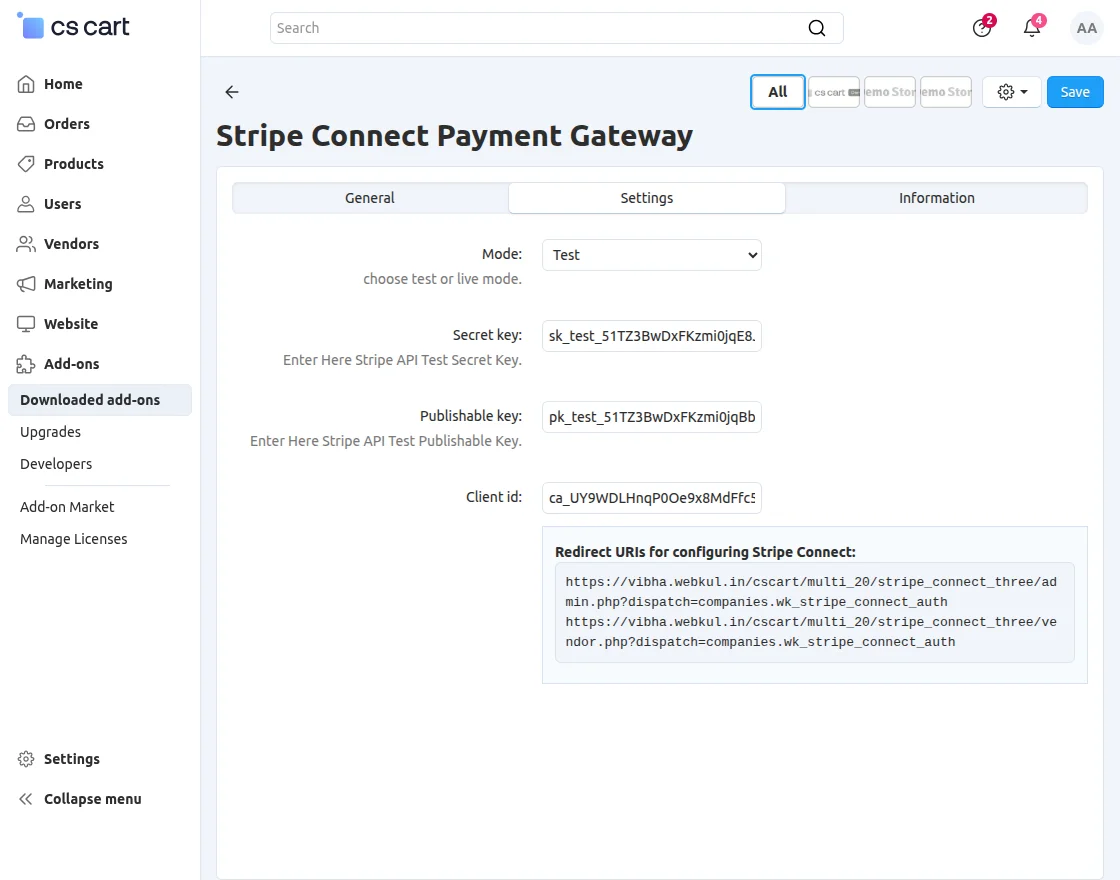1120x880 pixels.
Task: Click the CS-Cart logo
Action: [73, 26]
